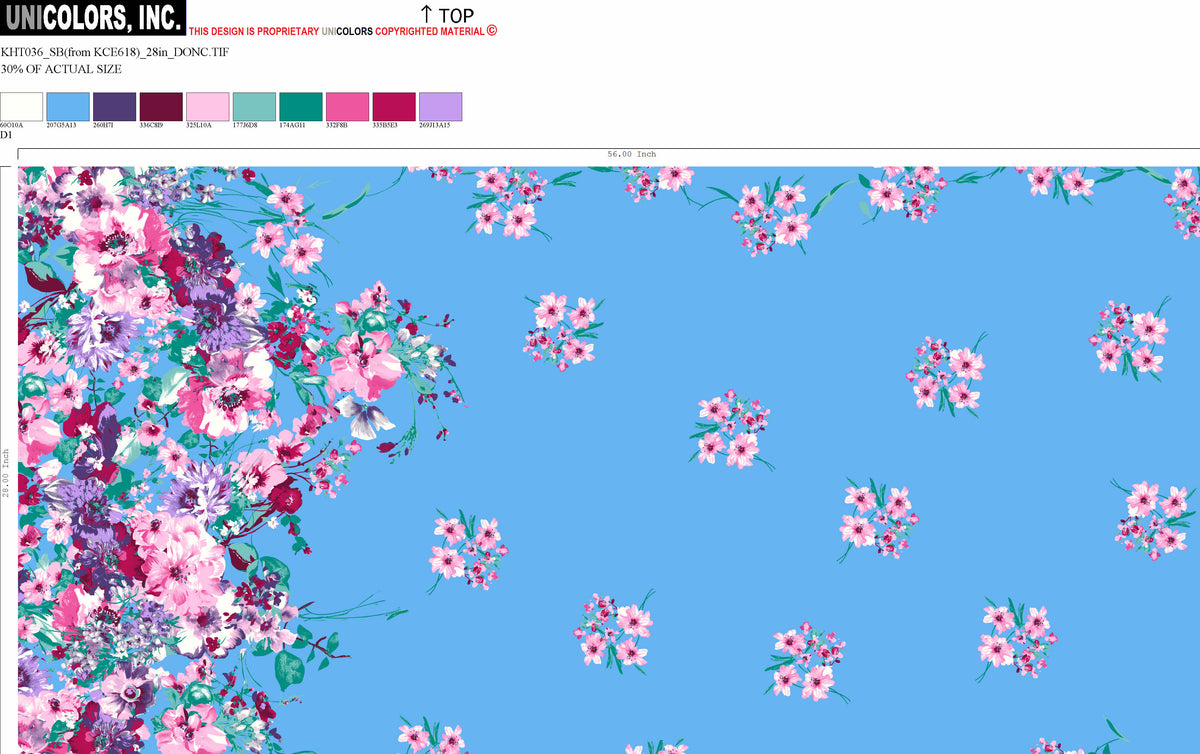Click the proprietary design copyright notice
Viewport: 1200px width, 754px height.
343,31
